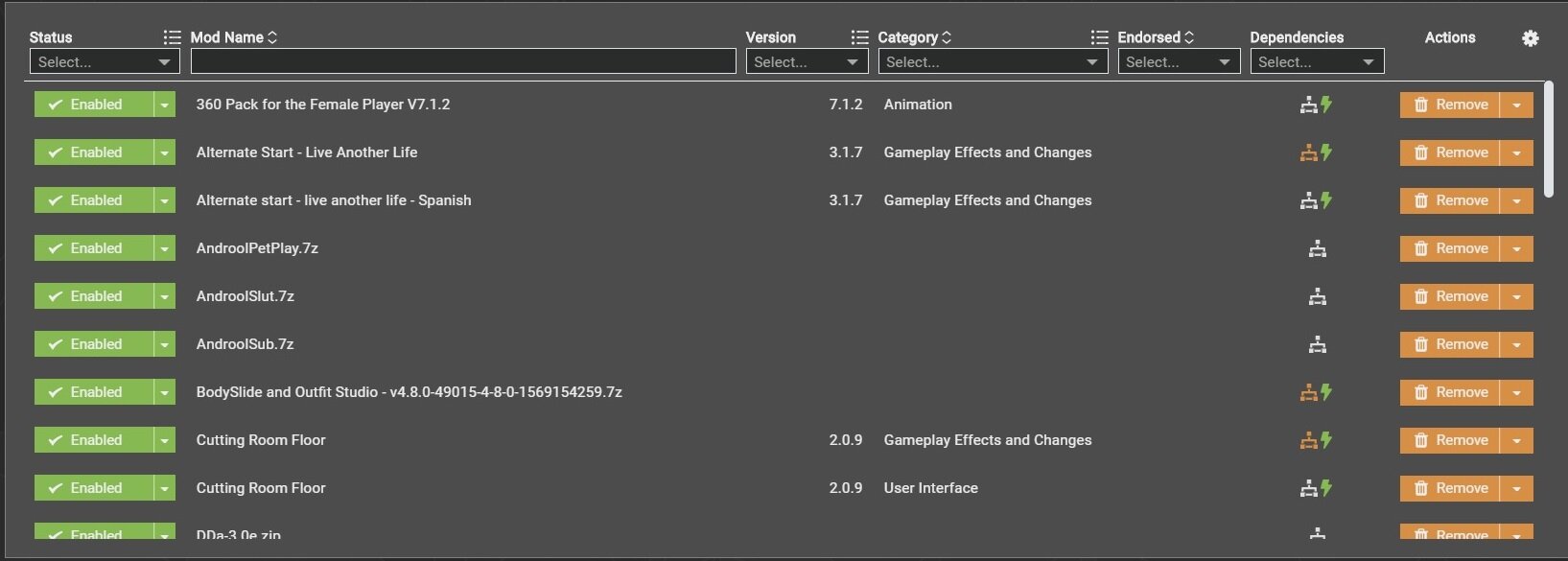
Task: Toggle Enabled status for 360 Pack mod
Action: coord(94,105)
